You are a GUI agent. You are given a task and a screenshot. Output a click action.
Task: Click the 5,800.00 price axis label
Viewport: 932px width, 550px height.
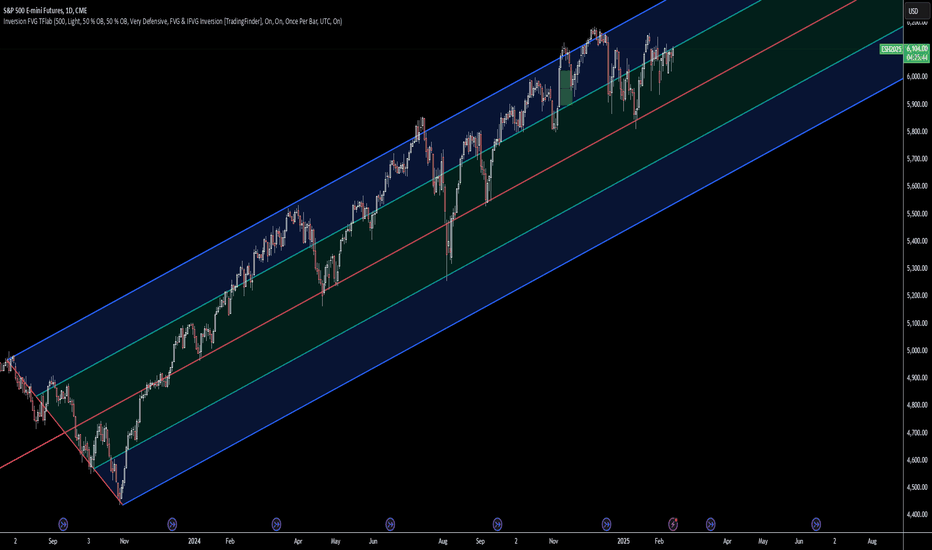917,131
